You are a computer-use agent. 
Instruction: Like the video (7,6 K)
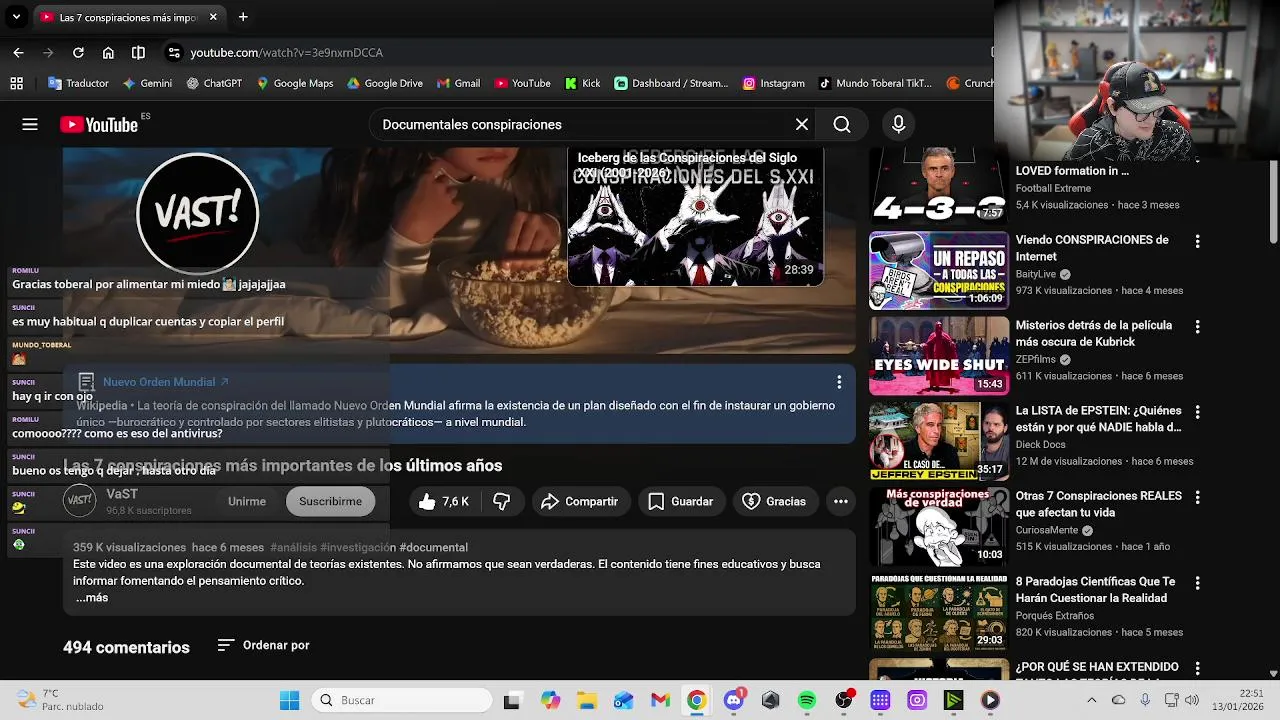coord(444,501)
